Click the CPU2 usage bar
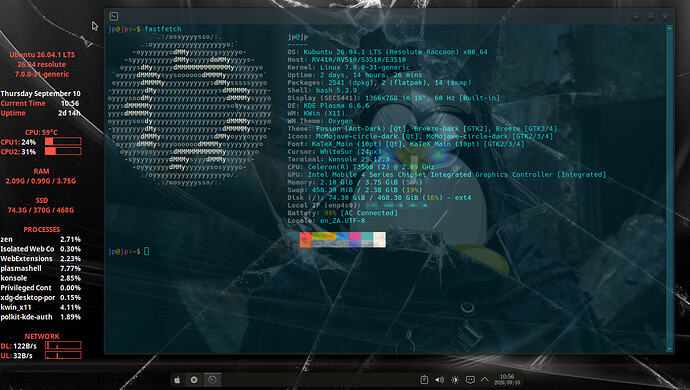690x390 pixels. tap(63, 151)
